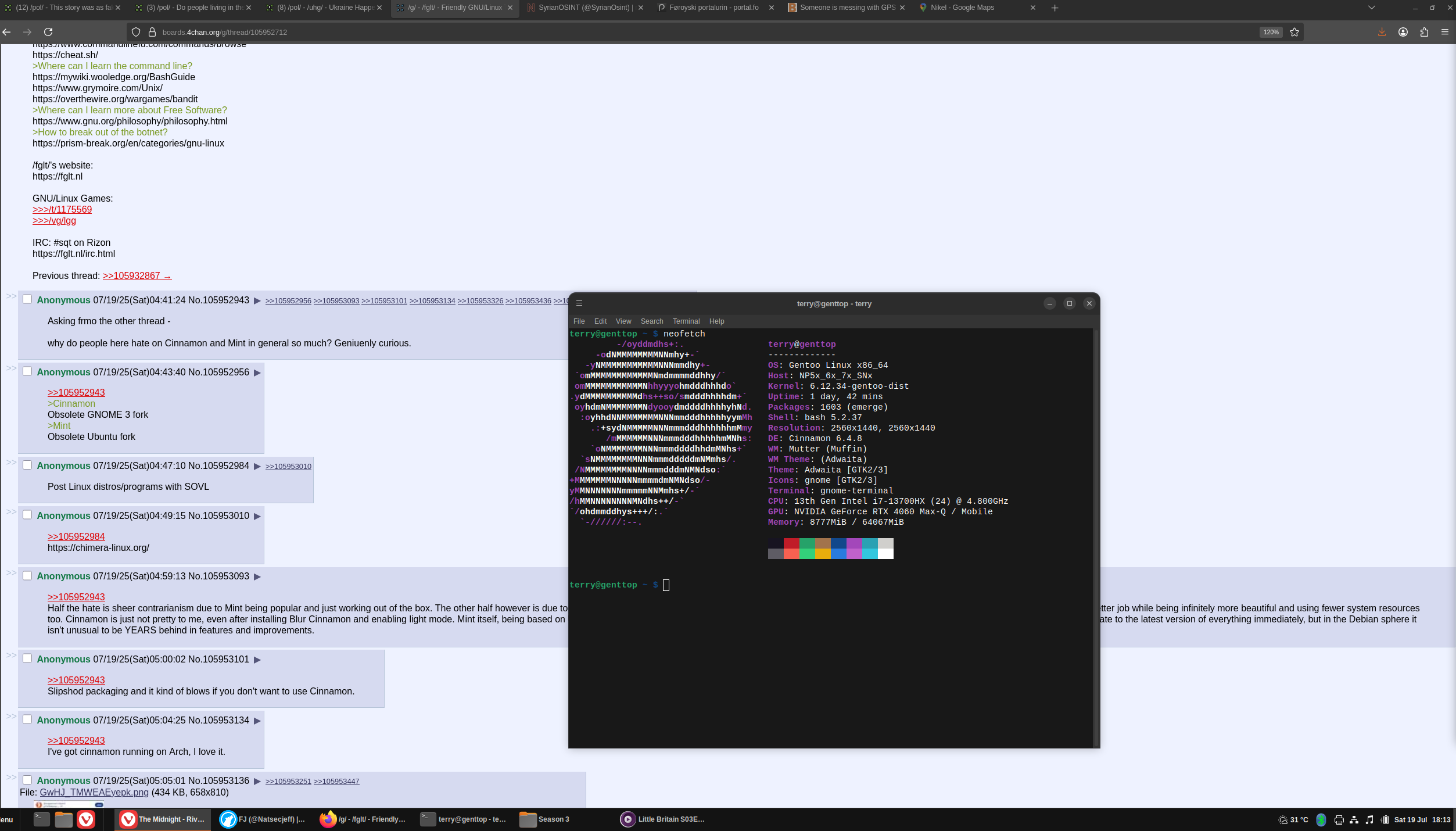The image size is (1456, 831).
Task: Tick checkbox for post No.105953136
Action: click(27, 780)
